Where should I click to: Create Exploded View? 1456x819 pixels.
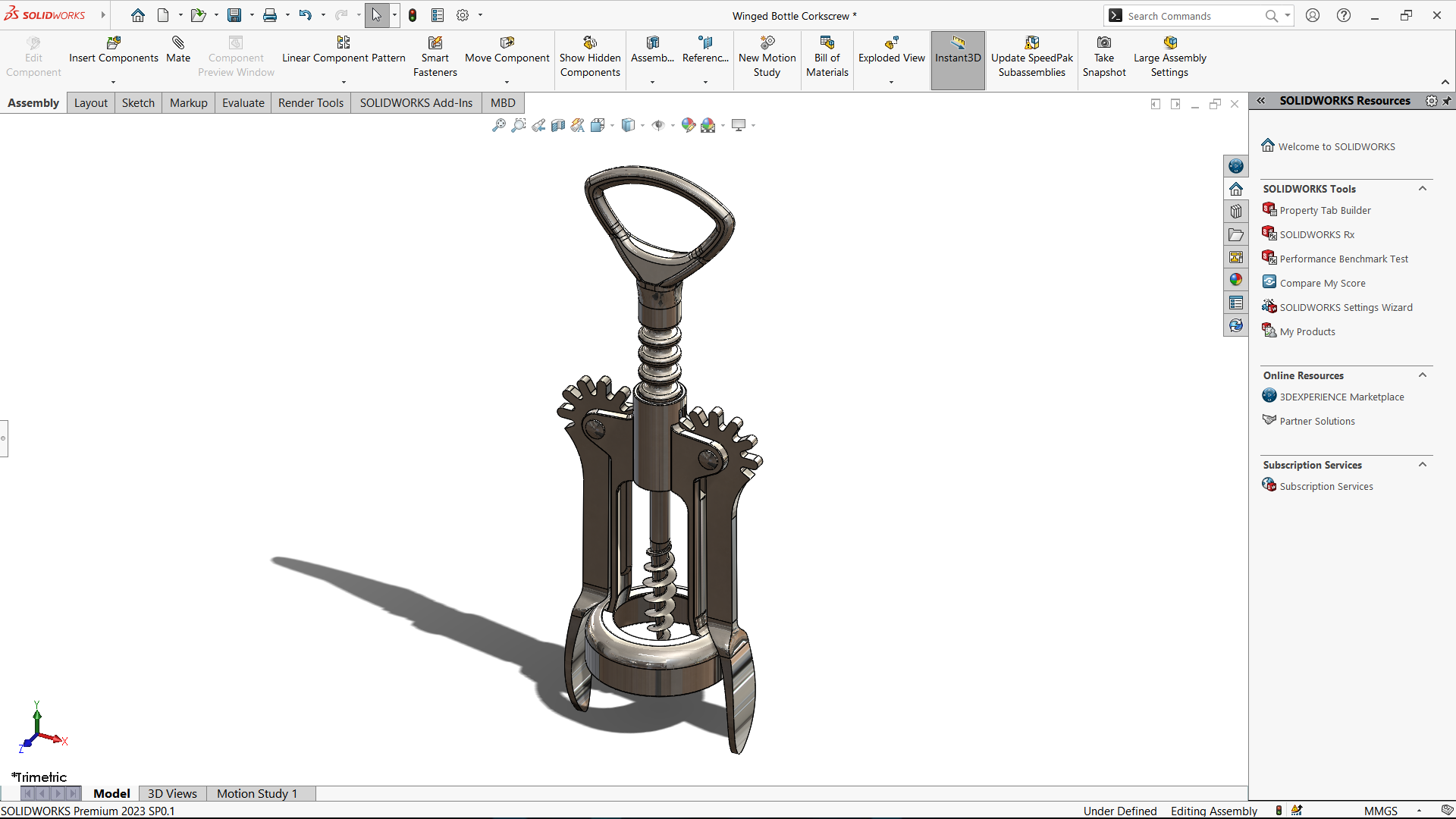892,50
